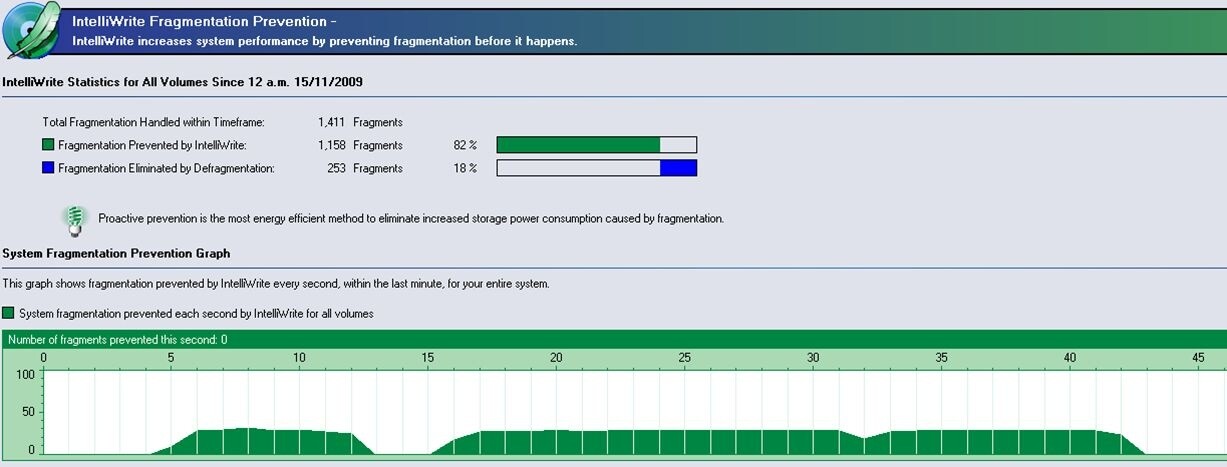Screen dimensions: 1227x467
Task: Click the 40 second mark on graph axis
Action: (x=1070, y=357)
